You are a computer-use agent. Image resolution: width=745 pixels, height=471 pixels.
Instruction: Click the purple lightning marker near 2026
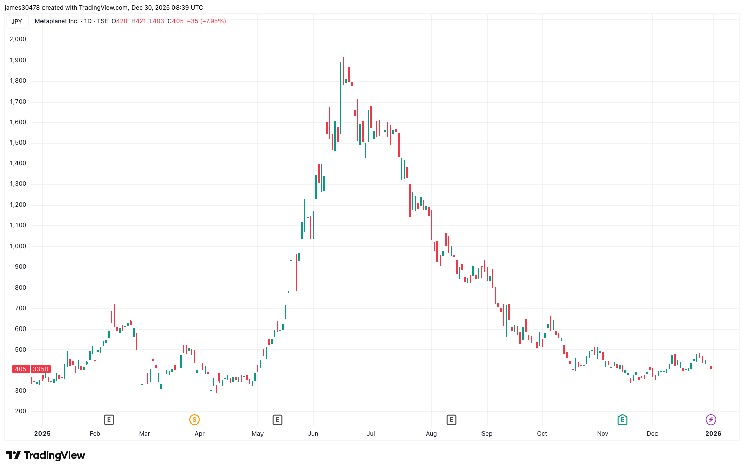[711, 418]
